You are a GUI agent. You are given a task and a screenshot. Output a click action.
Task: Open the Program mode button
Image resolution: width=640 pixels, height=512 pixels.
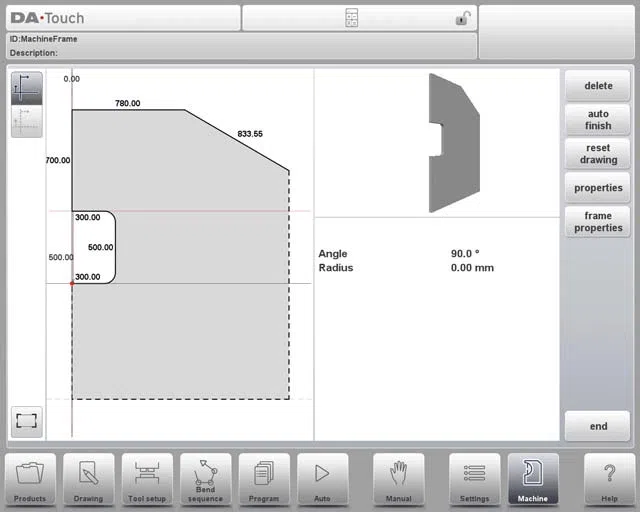click(264, 479)
